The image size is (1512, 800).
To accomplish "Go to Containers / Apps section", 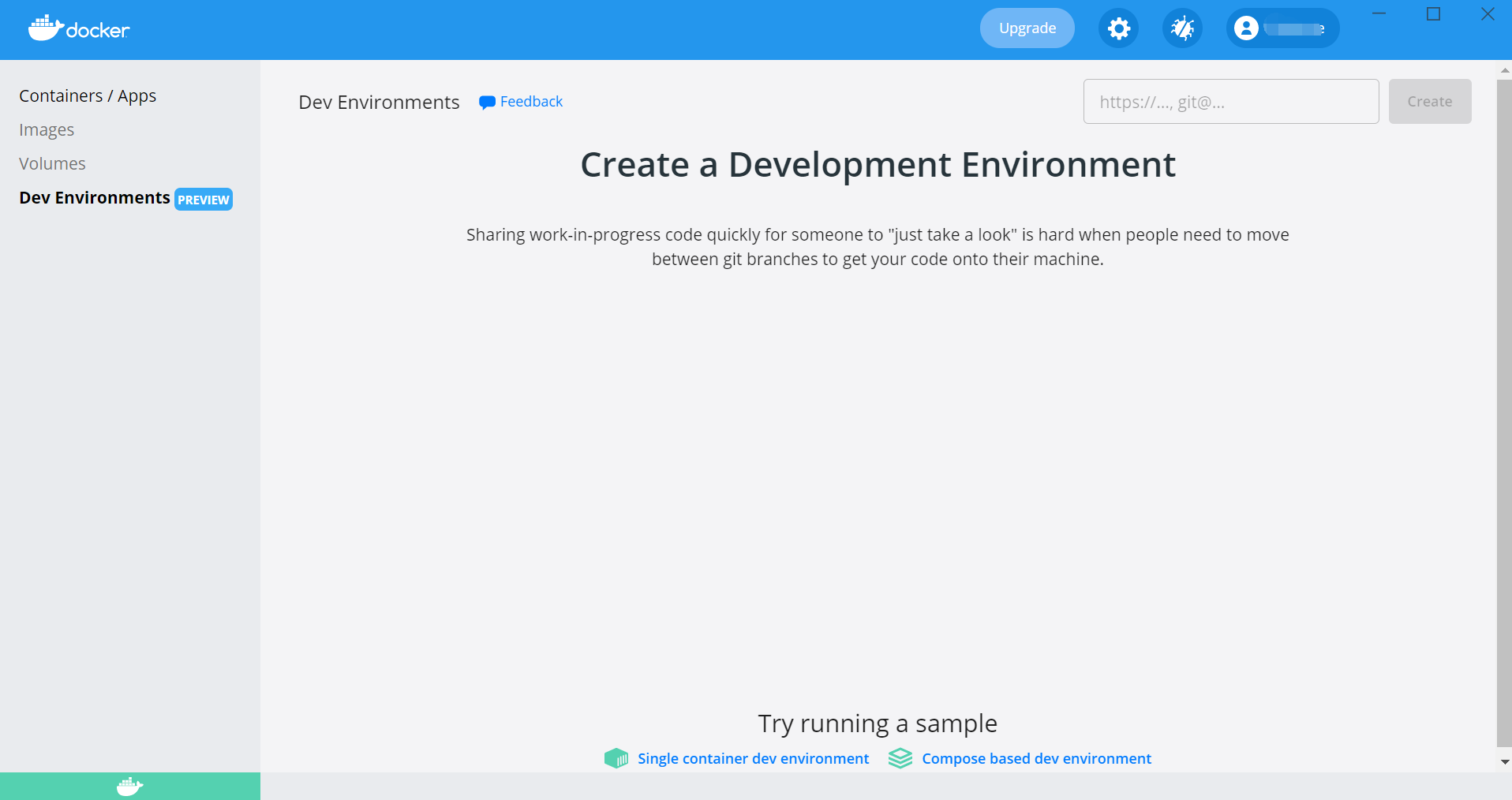I will pos(88,95).
